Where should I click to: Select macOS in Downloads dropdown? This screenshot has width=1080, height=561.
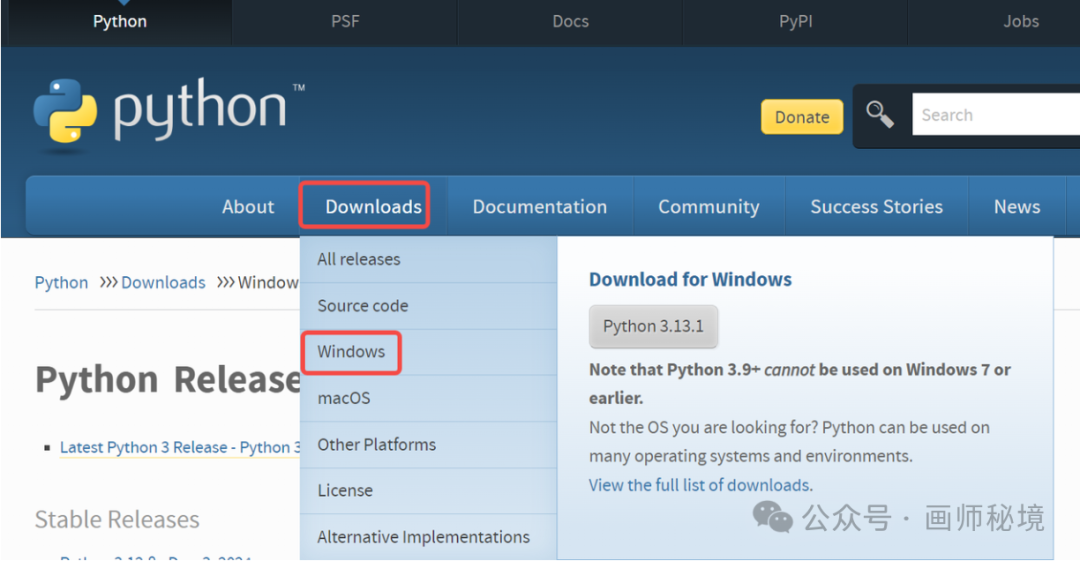point(428,398)
